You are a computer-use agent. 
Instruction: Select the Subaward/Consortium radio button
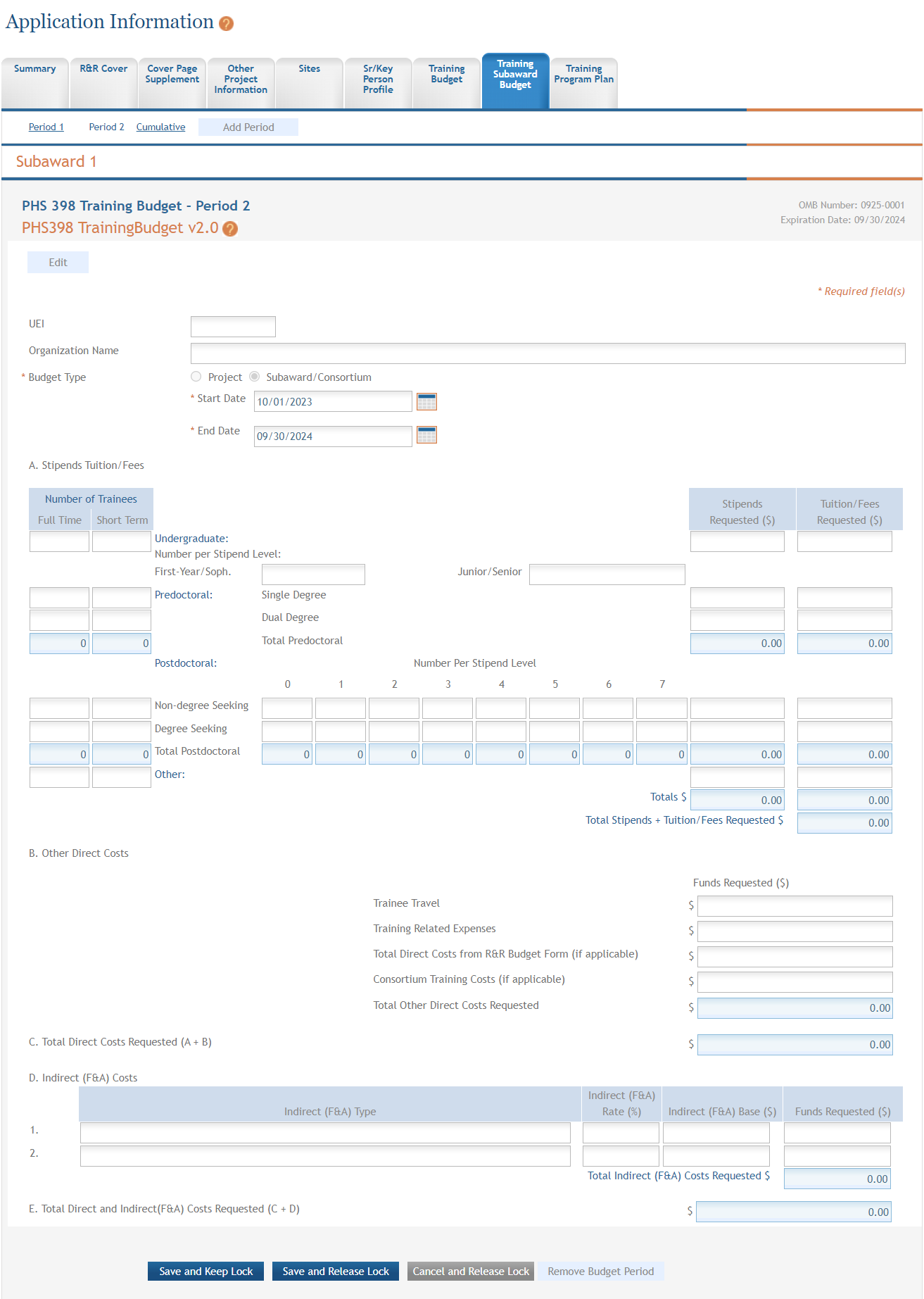255,377
